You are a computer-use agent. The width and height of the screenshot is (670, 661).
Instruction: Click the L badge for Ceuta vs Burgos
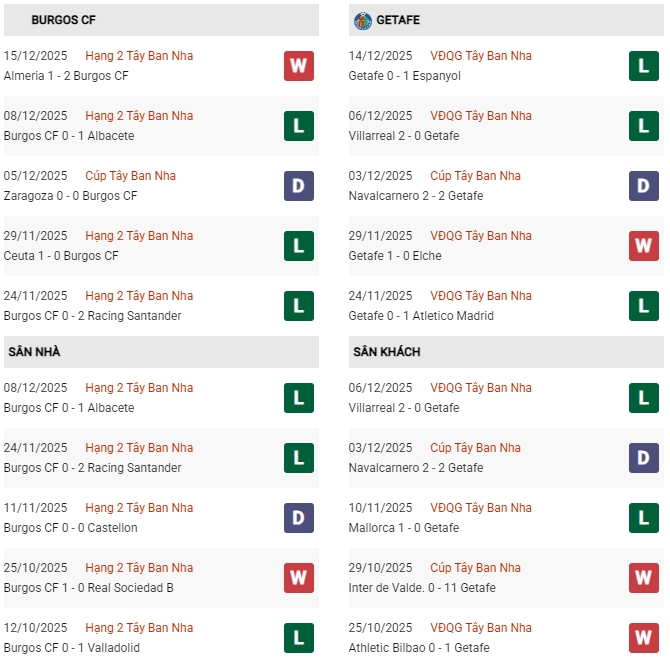pyautogui.click(x=298, y=246)
